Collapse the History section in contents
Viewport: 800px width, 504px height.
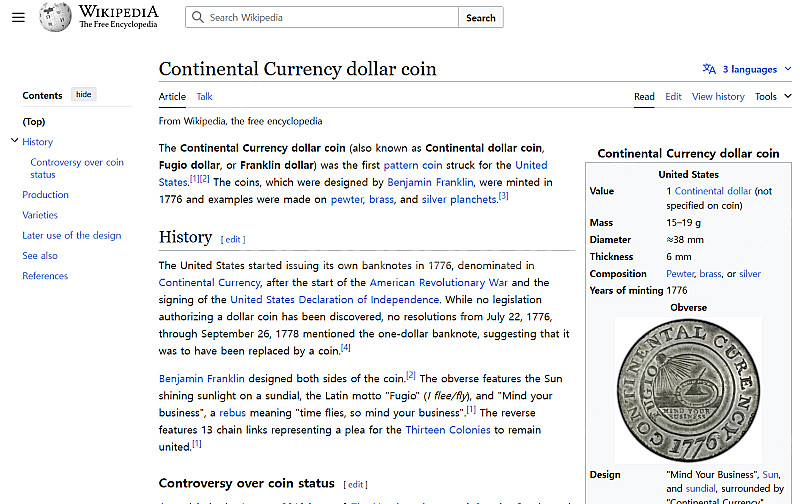(x=14, y=141)
